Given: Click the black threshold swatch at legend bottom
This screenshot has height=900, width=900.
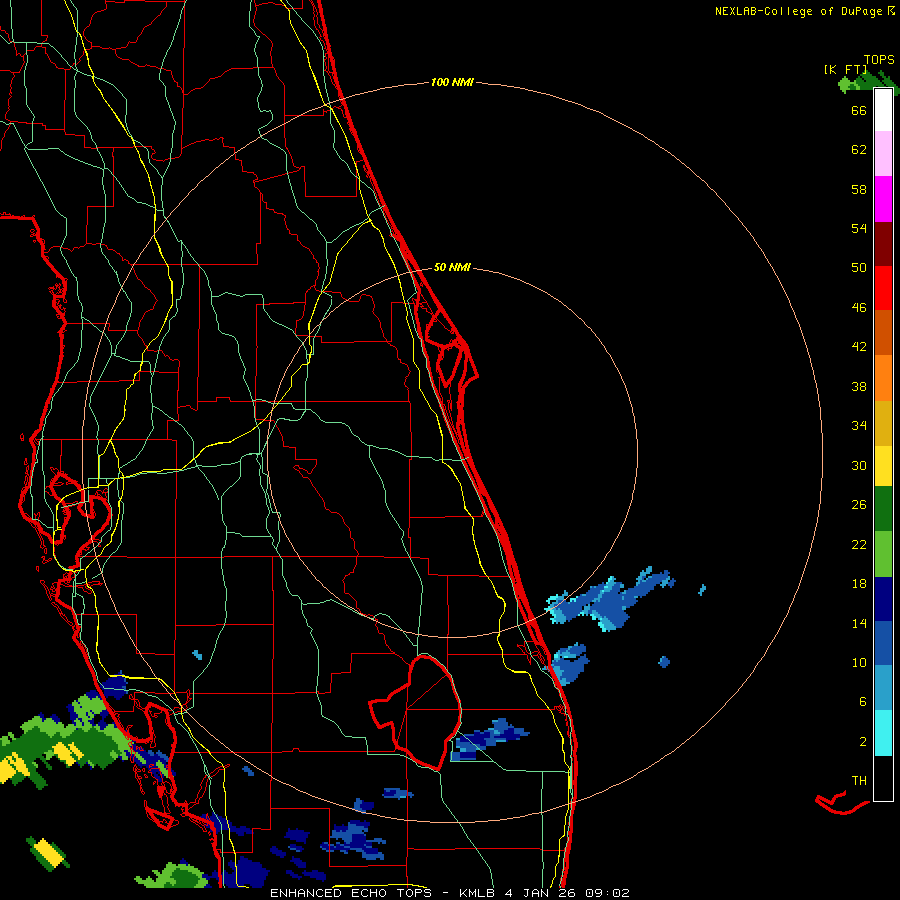Looking at the screenshot, I should 883,778.
